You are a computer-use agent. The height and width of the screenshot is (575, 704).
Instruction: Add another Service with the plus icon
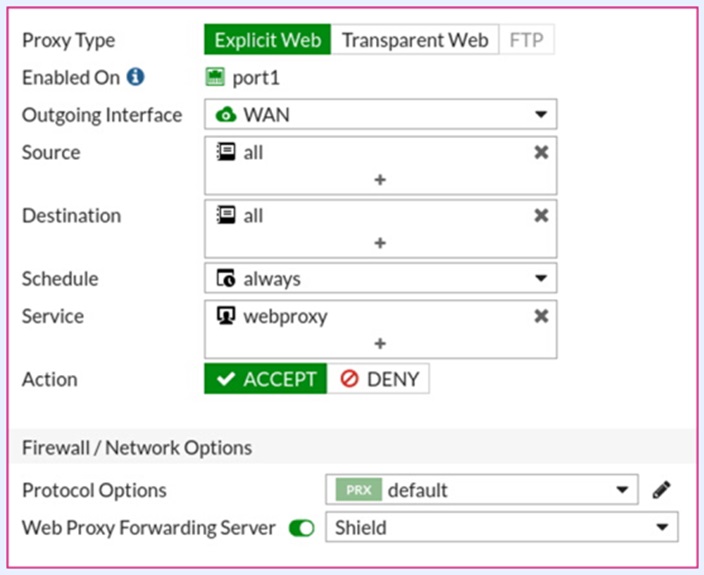380,343
